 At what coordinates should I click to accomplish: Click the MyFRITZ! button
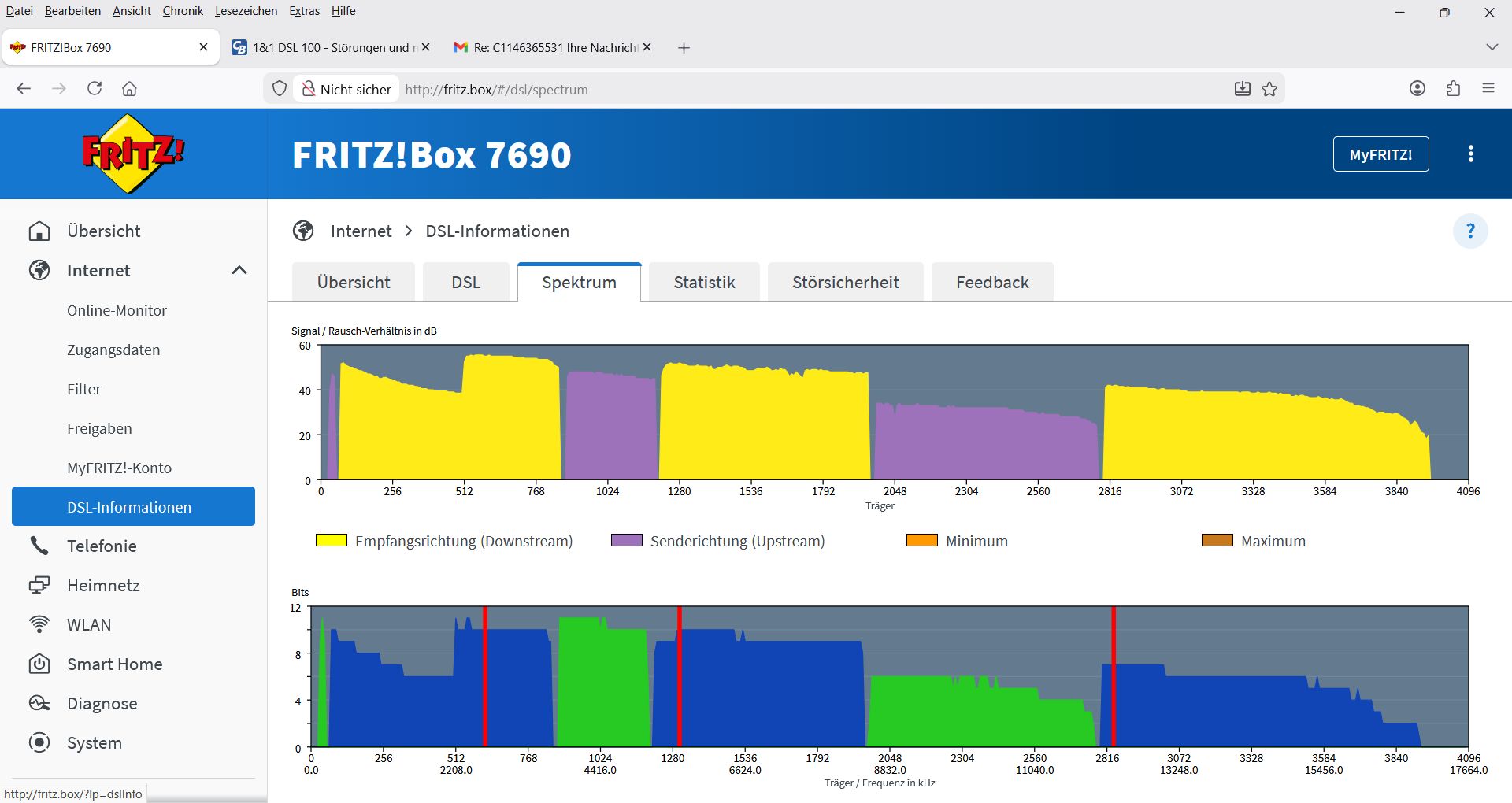point(1380,154)
